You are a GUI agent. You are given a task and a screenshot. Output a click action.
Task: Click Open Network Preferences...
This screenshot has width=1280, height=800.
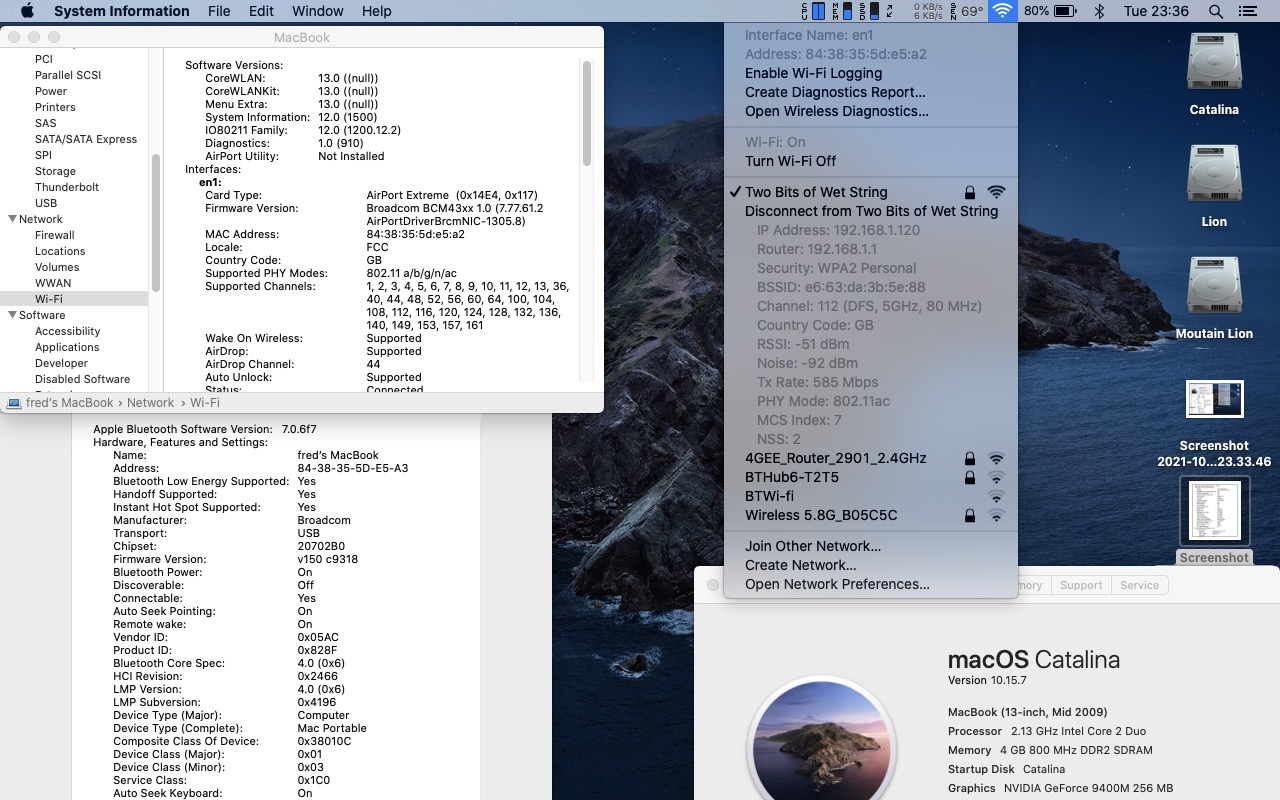coord(837,584)
